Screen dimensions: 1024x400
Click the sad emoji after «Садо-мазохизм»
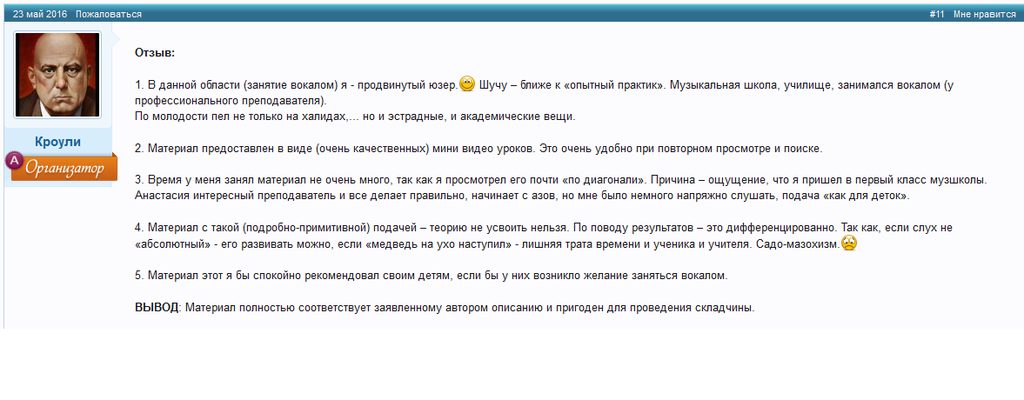coord(849,243)
